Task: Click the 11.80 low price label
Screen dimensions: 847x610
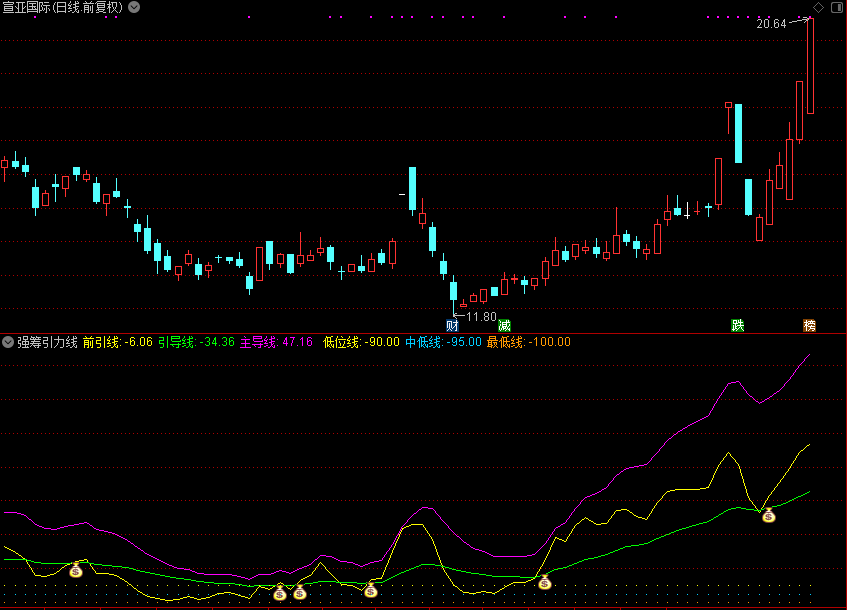Action: (x=481, y=317)
